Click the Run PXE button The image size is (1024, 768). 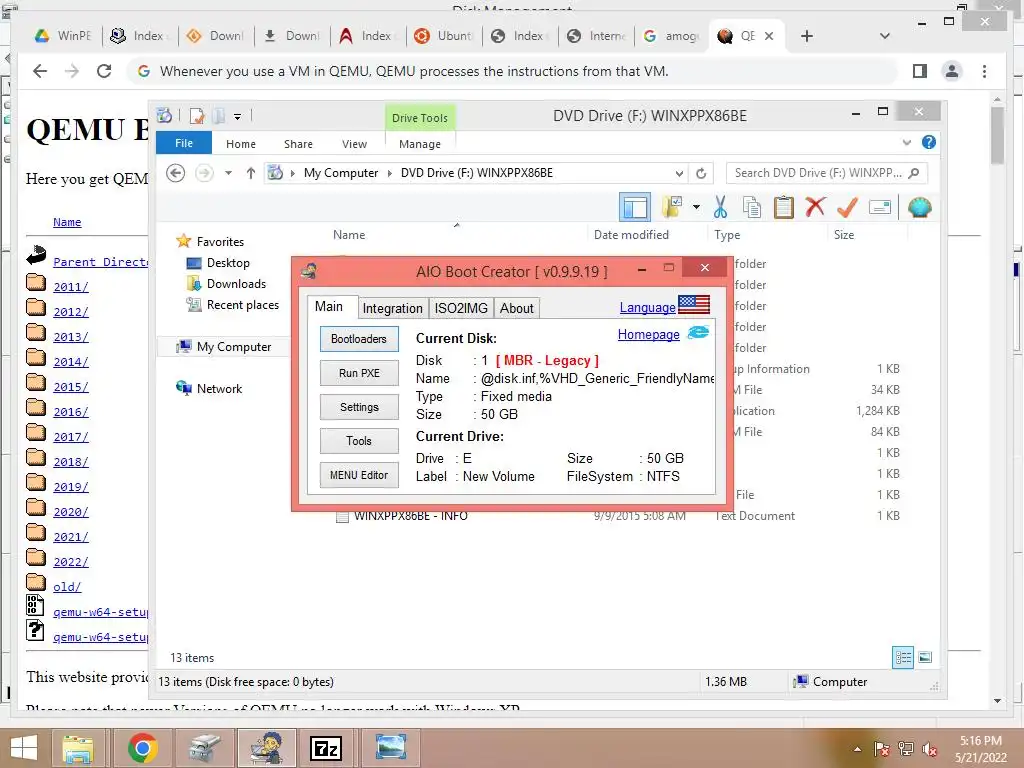[359, 373]
